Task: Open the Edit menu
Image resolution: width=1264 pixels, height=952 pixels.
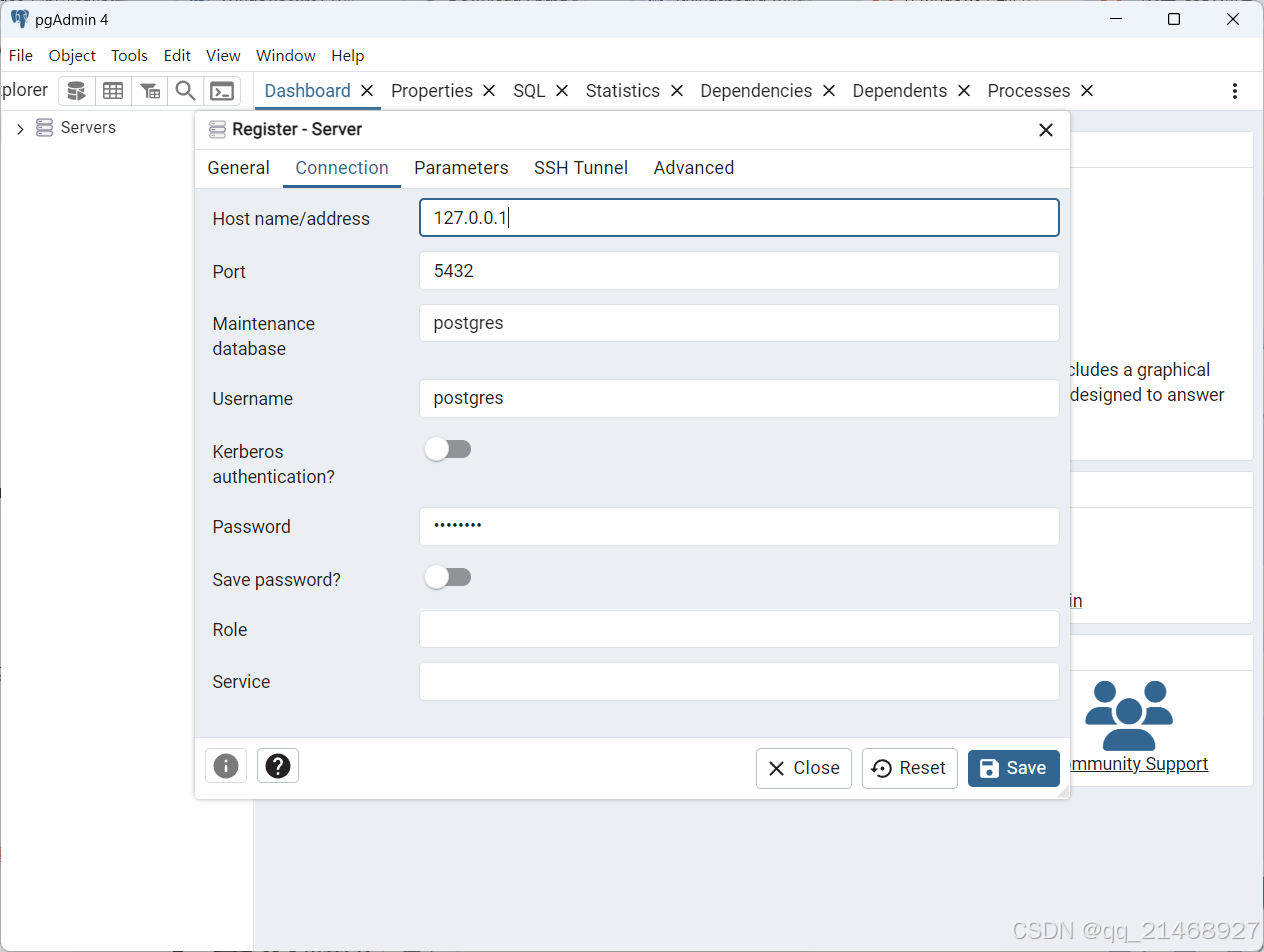Action: click(177, 56)
